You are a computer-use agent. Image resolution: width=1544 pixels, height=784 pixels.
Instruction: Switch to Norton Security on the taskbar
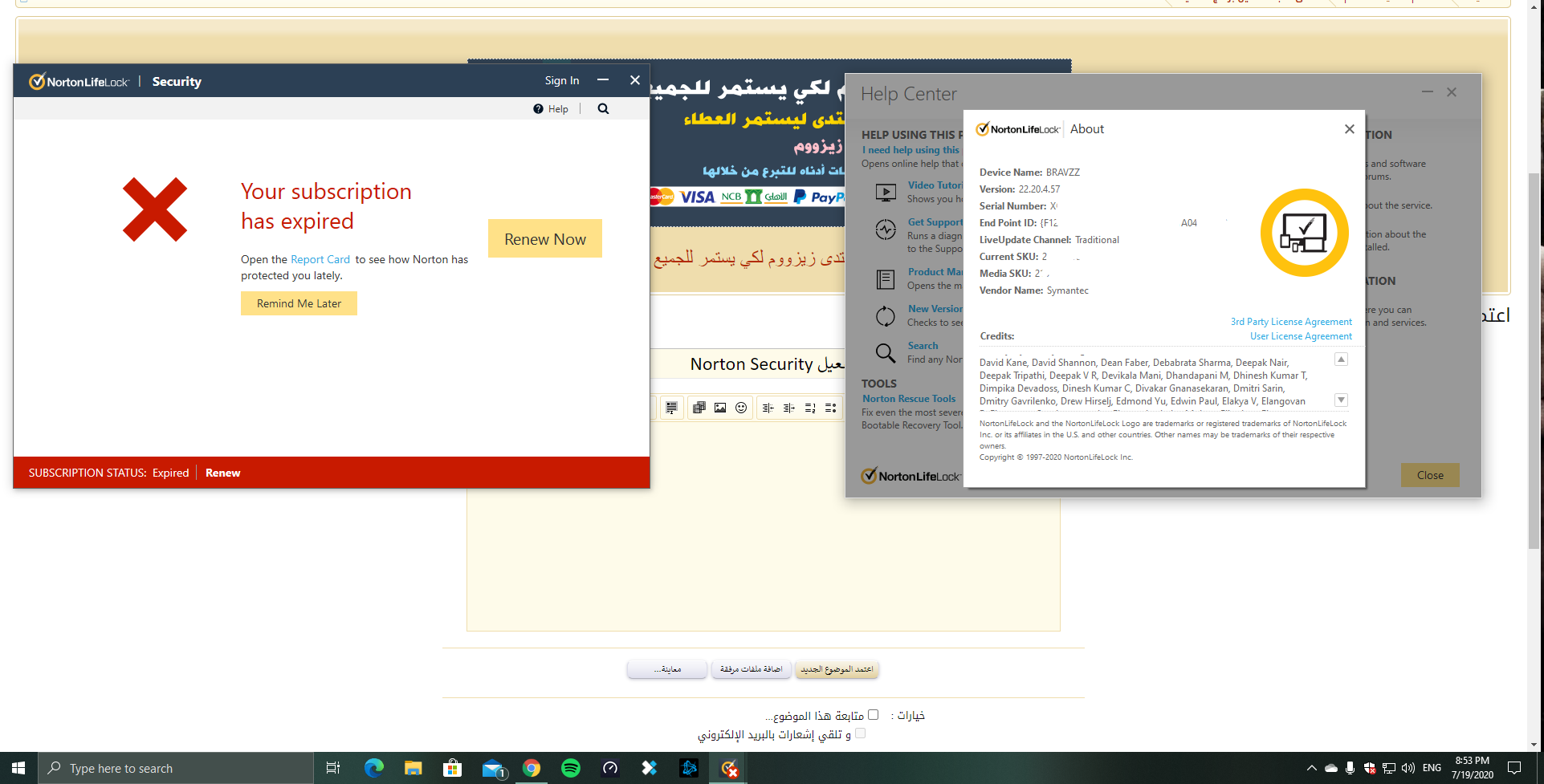pyautogui.click(x=729, y=768)
